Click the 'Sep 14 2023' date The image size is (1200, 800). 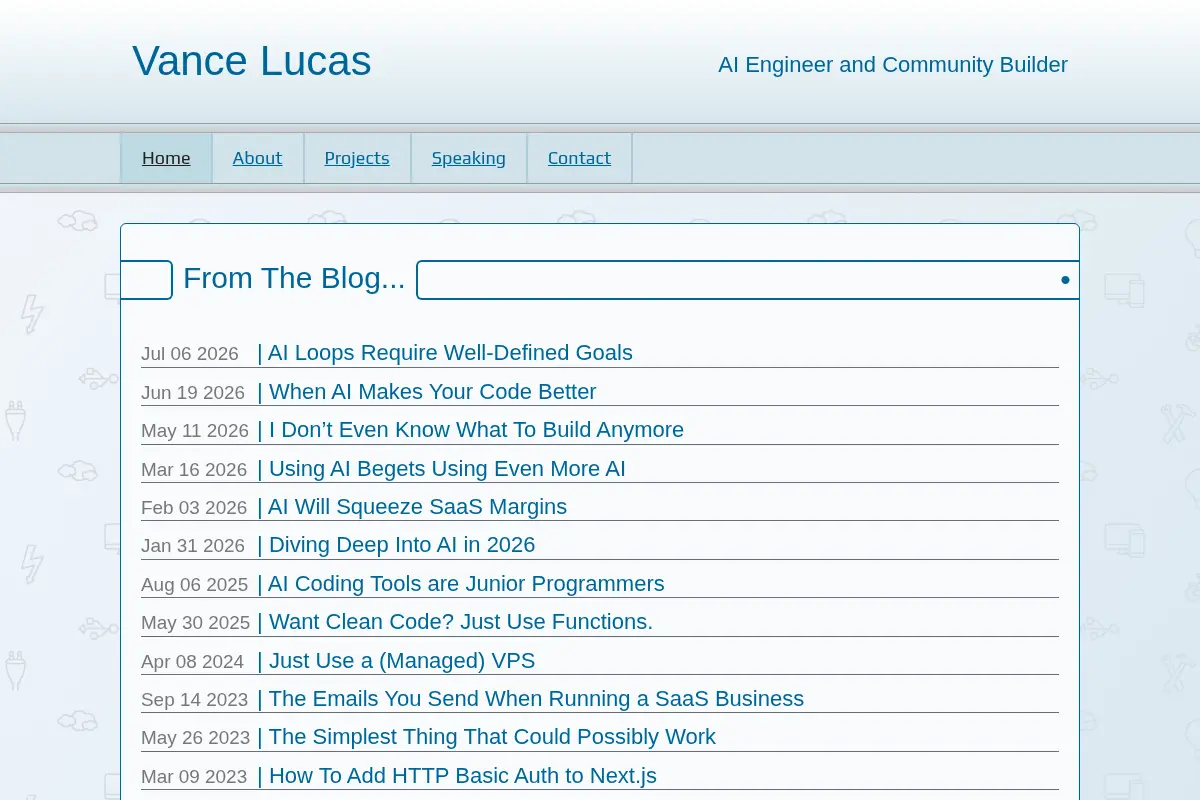pos(195,700)
